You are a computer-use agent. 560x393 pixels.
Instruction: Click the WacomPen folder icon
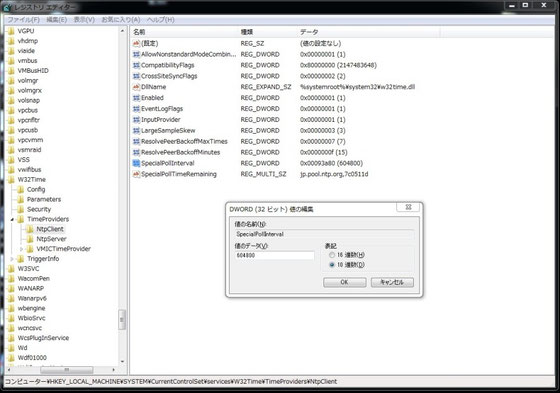(x=11, y=279)
